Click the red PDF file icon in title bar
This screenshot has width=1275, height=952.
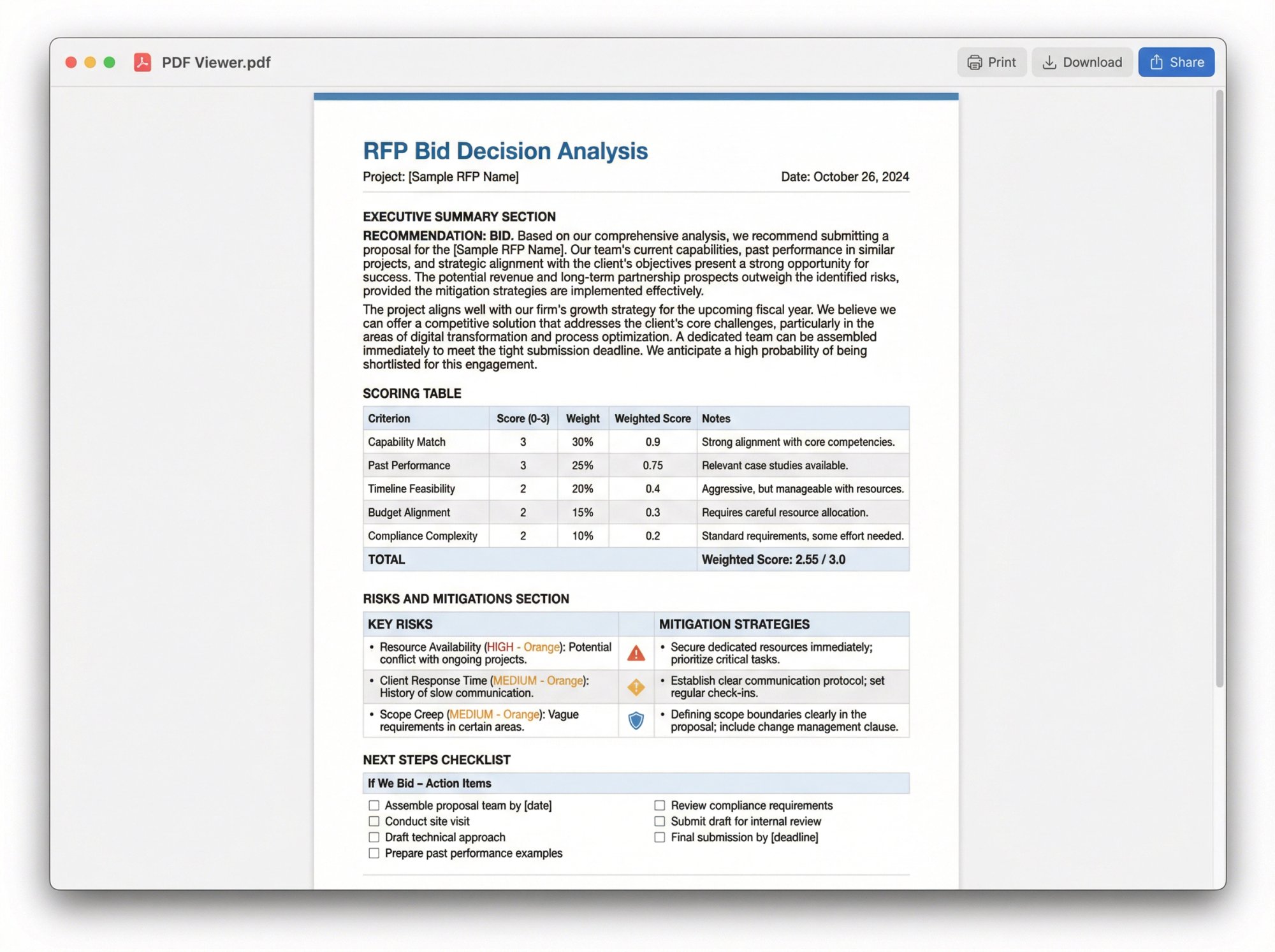point(142,62)
